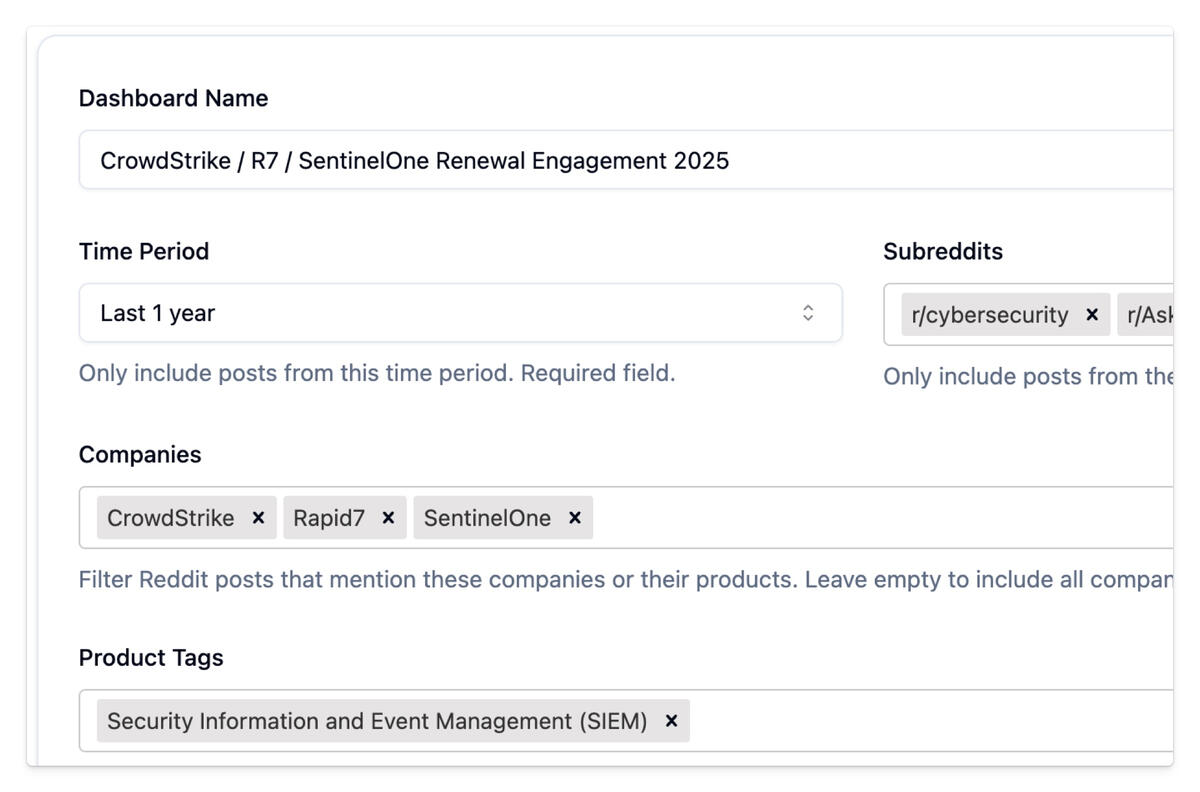Click the up-down chevron in Time Period
1200x792 pixels.
808,313
